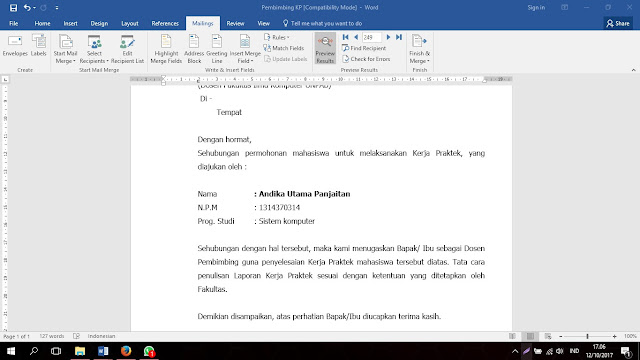The width and height of the screenshot is (640, 360).
Task: Click the Greeting Line button
Action: [x=217, y=49]
